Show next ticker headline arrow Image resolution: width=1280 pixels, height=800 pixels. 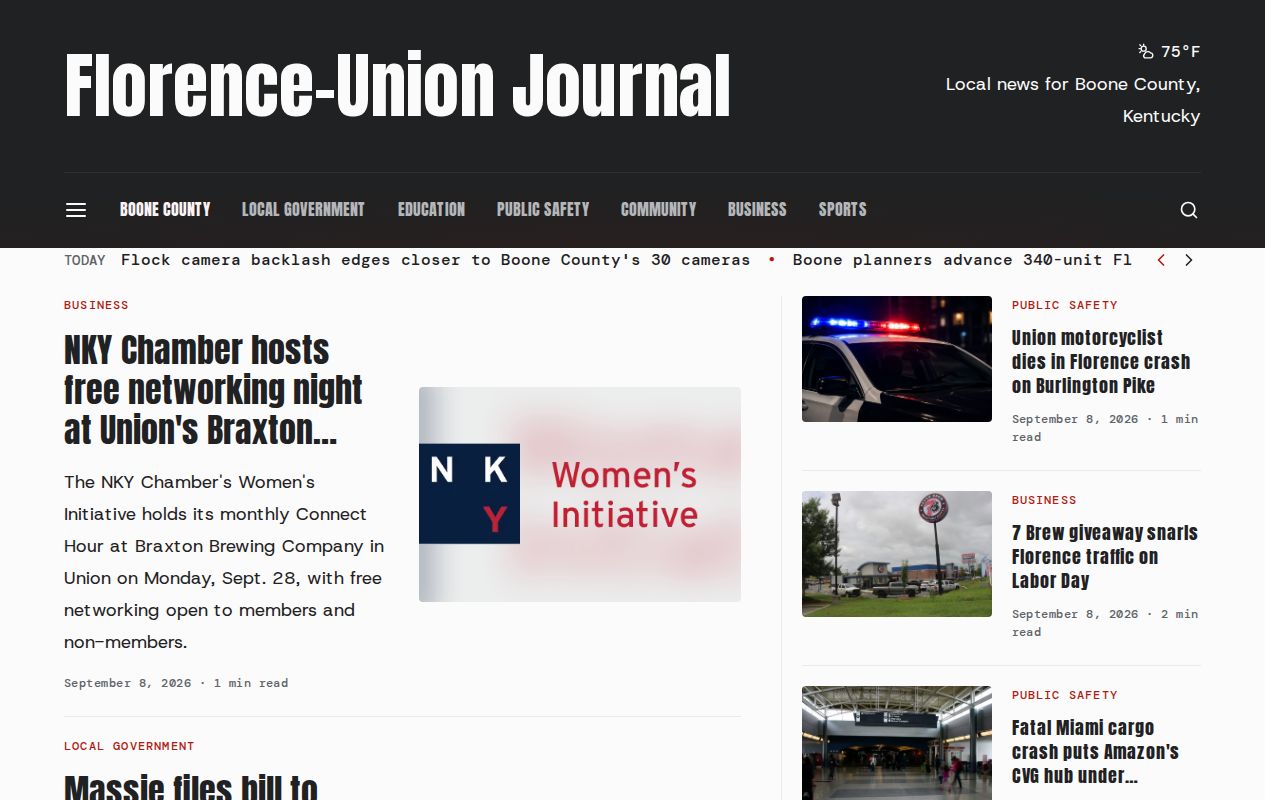pos(1189,260)
